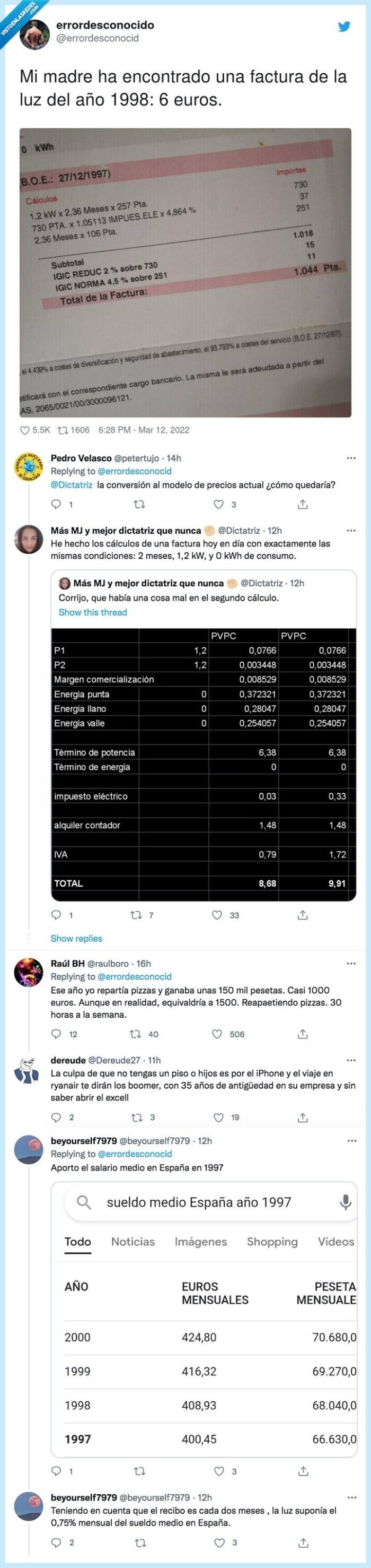Select the Imágenes search tab
This screenshot has height=1568, width=371.
pyautogui.click(x=201, y=1242)
